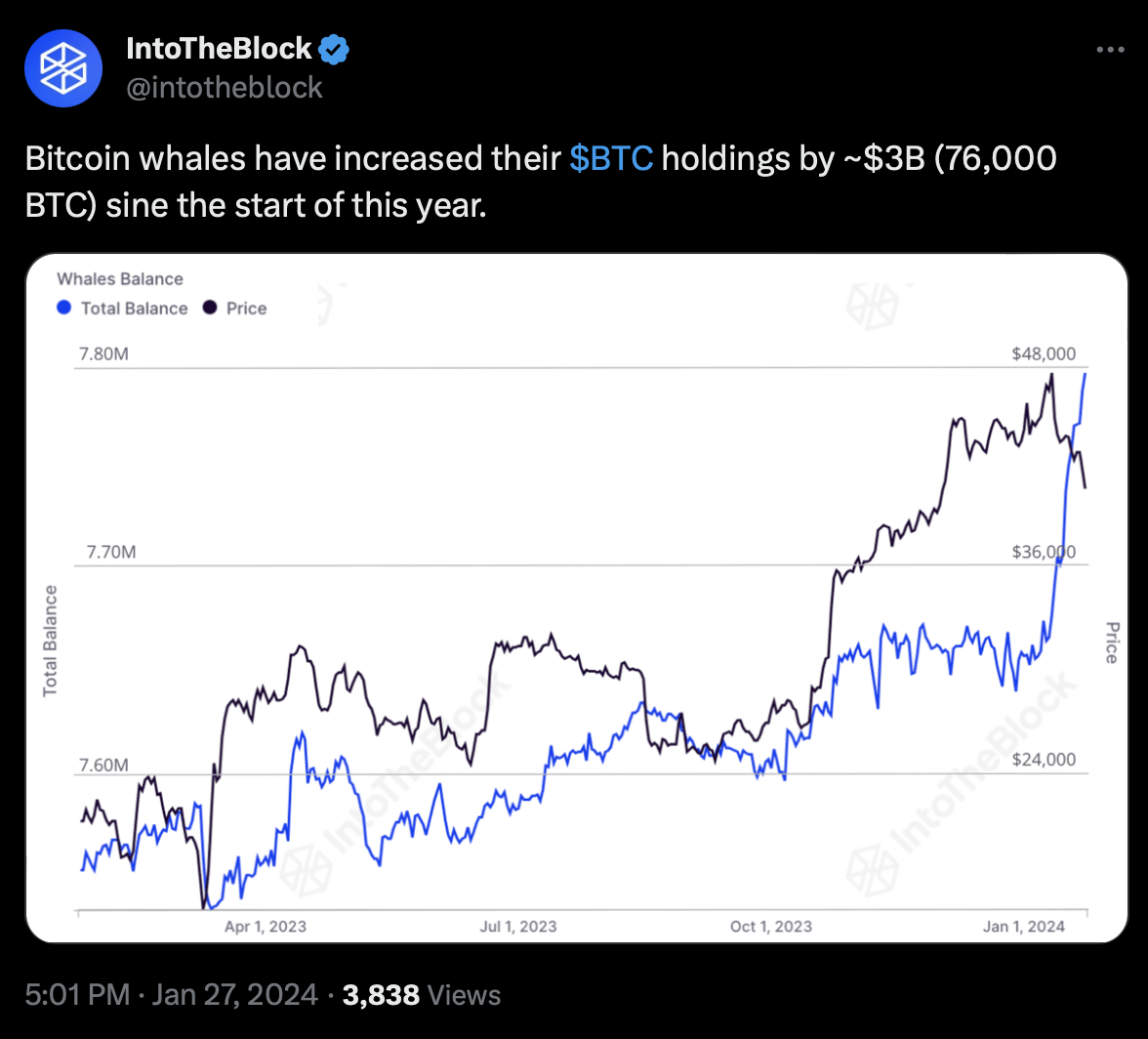Screen dimensions: 1148x1039
Task: Click the @intotheblock handle
Action: click(225, 88)
